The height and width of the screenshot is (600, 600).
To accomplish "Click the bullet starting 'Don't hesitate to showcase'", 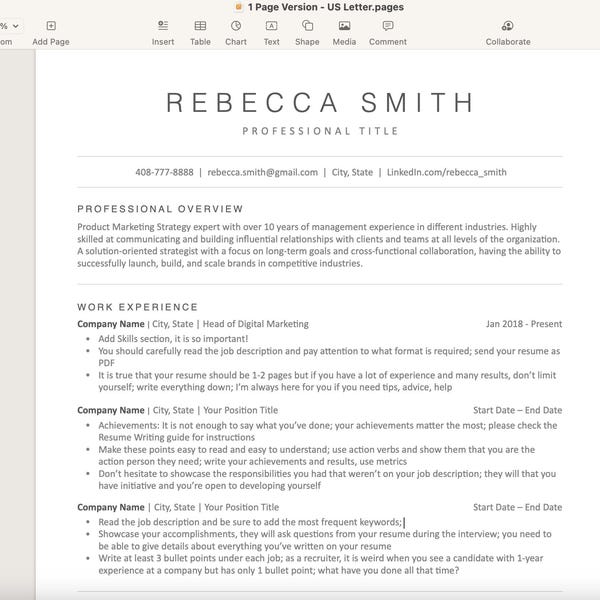I will 327,479.
